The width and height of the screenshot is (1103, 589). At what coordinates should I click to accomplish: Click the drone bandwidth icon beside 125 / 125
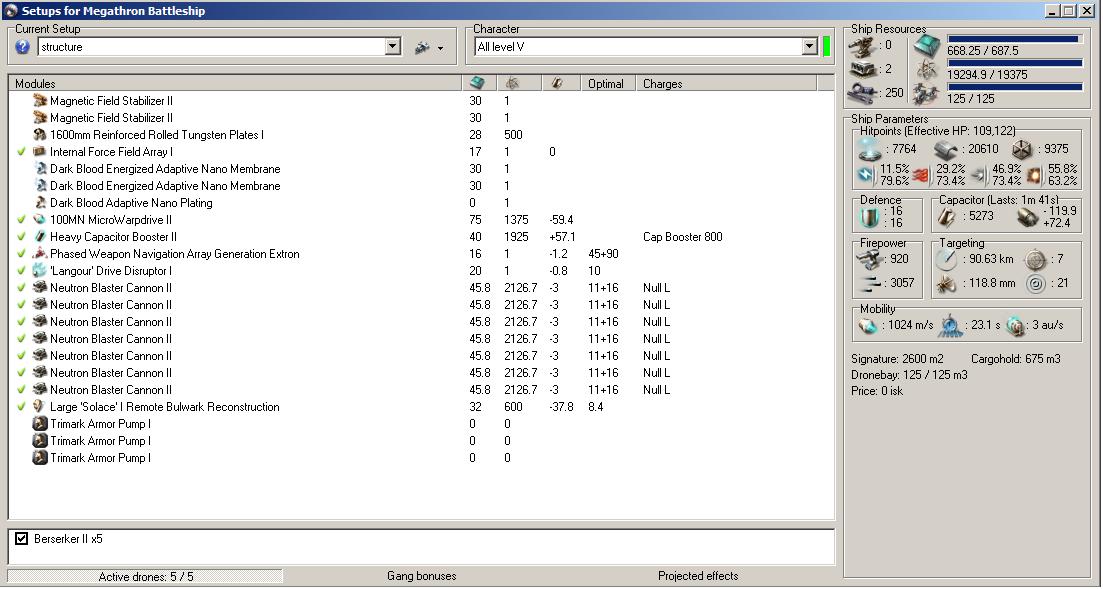click(x=926, y=93)
